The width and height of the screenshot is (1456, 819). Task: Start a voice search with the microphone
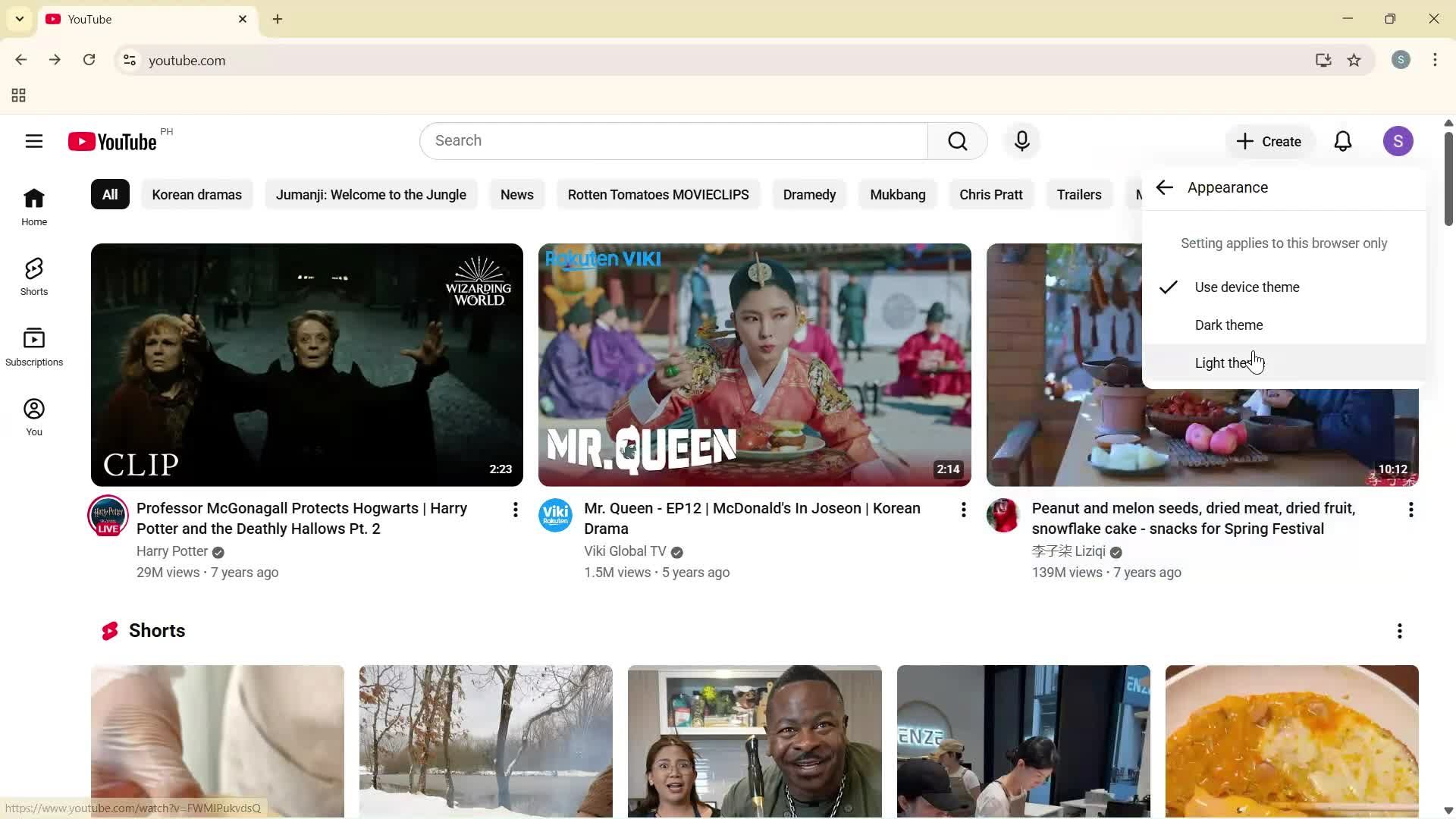1021,141
